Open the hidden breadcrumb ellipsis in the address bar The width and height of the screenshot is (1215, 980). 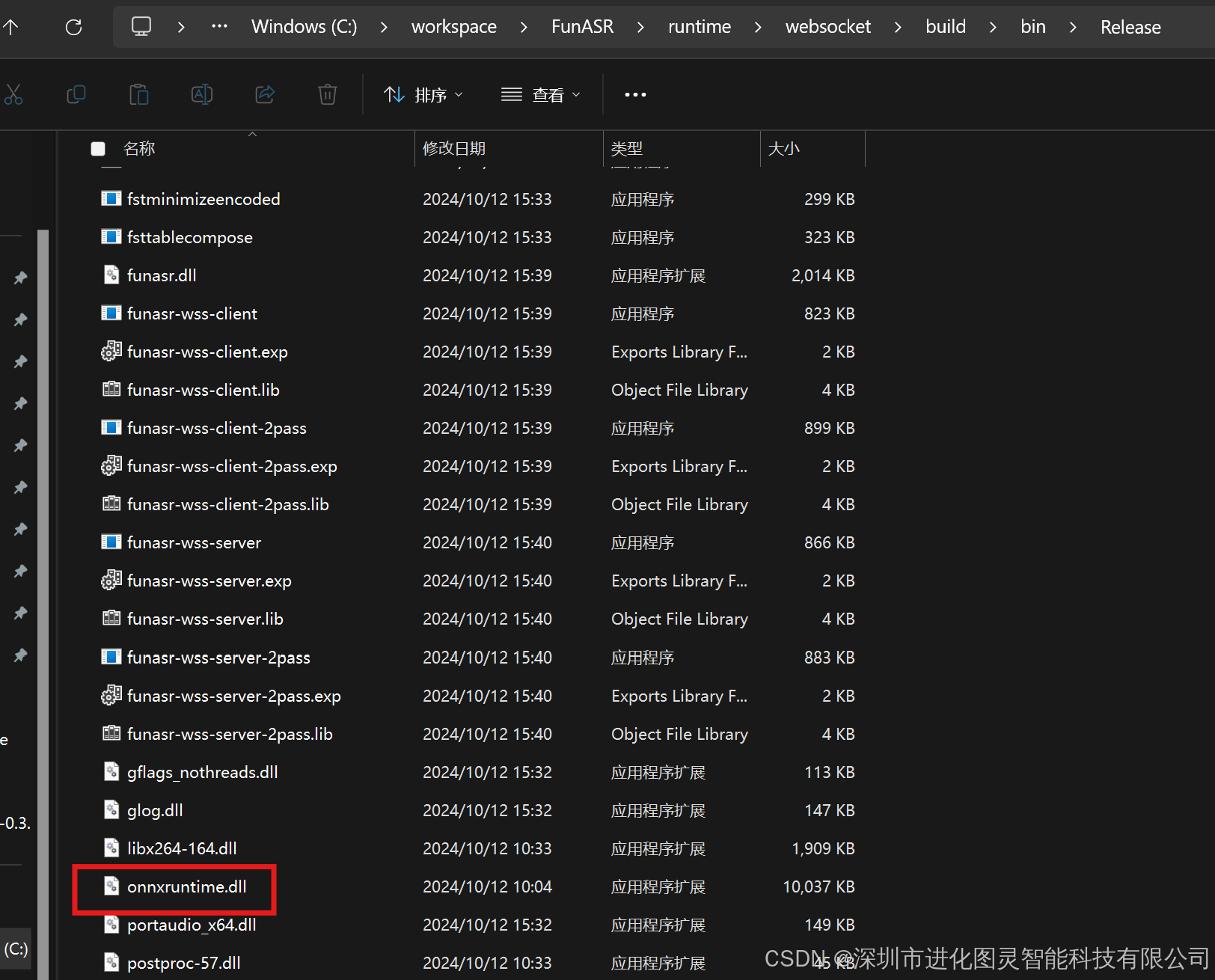click(x=219, y=27)
